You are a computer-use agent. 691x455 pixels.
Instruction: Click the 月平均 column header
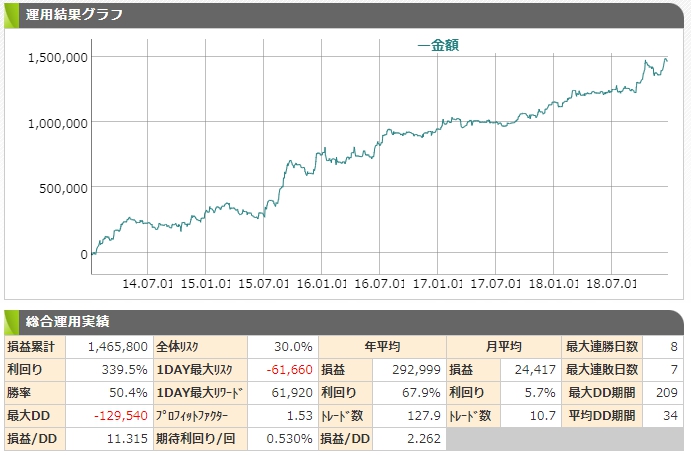(504, 347)
